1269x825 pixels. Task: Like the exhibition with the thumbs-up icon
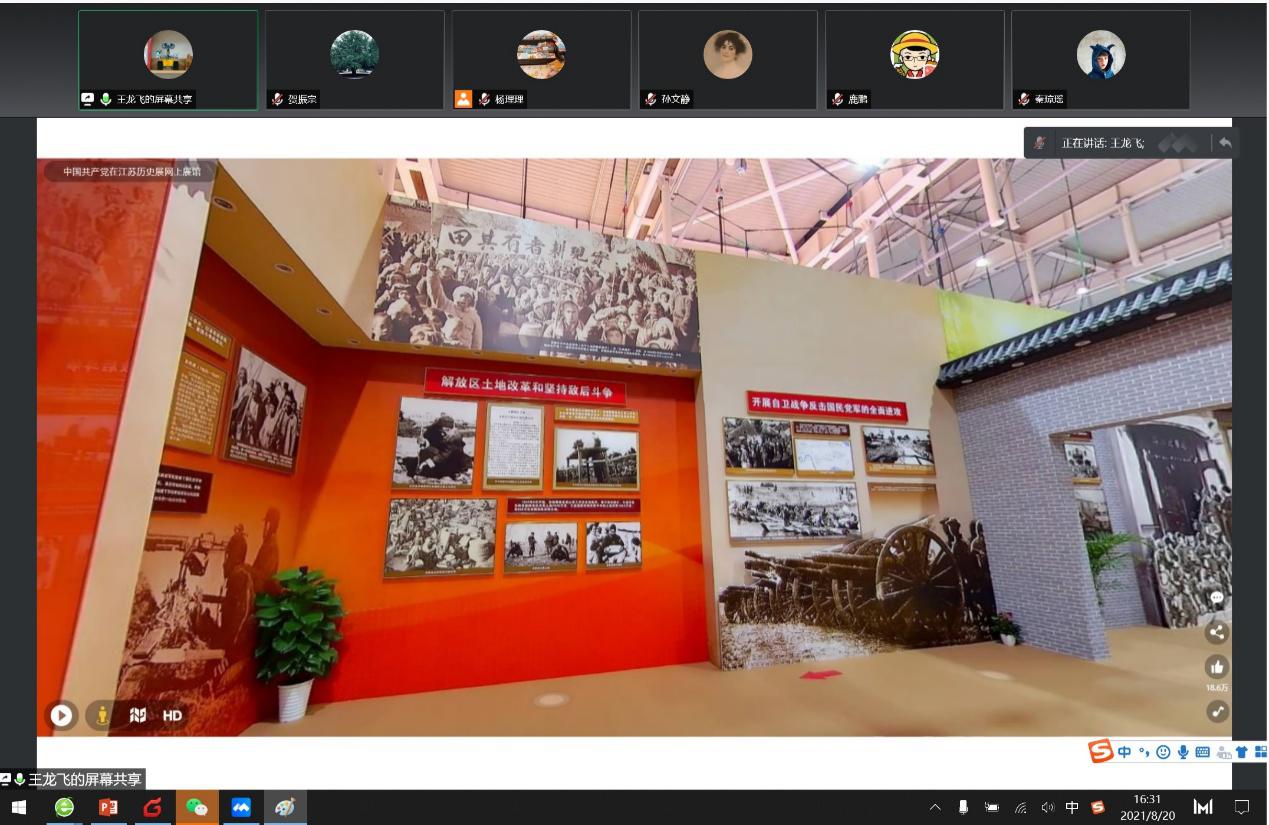(1217, 667)
